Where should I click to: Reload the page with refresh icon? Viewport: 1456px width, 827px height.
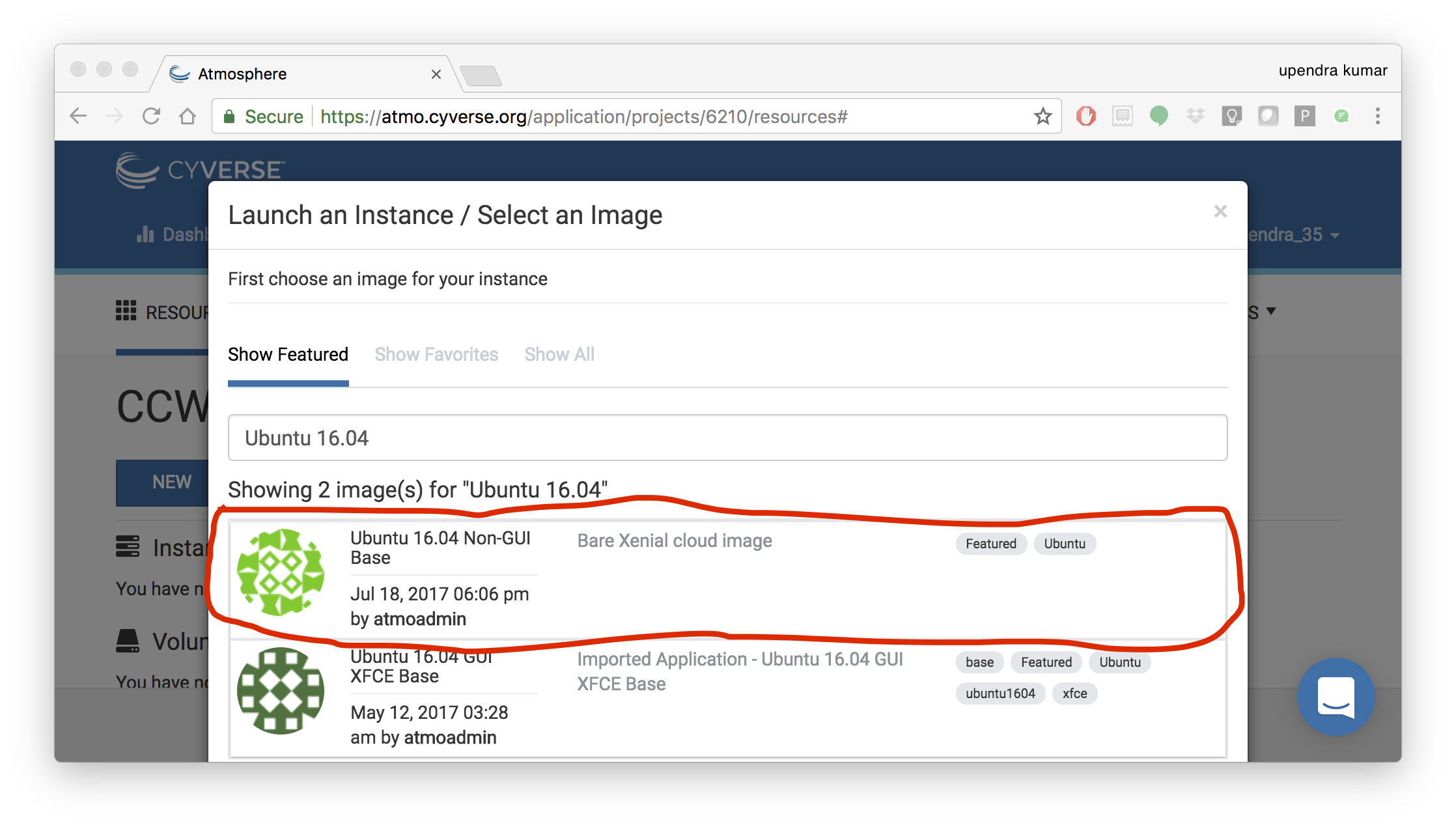[x=151, y=117]
